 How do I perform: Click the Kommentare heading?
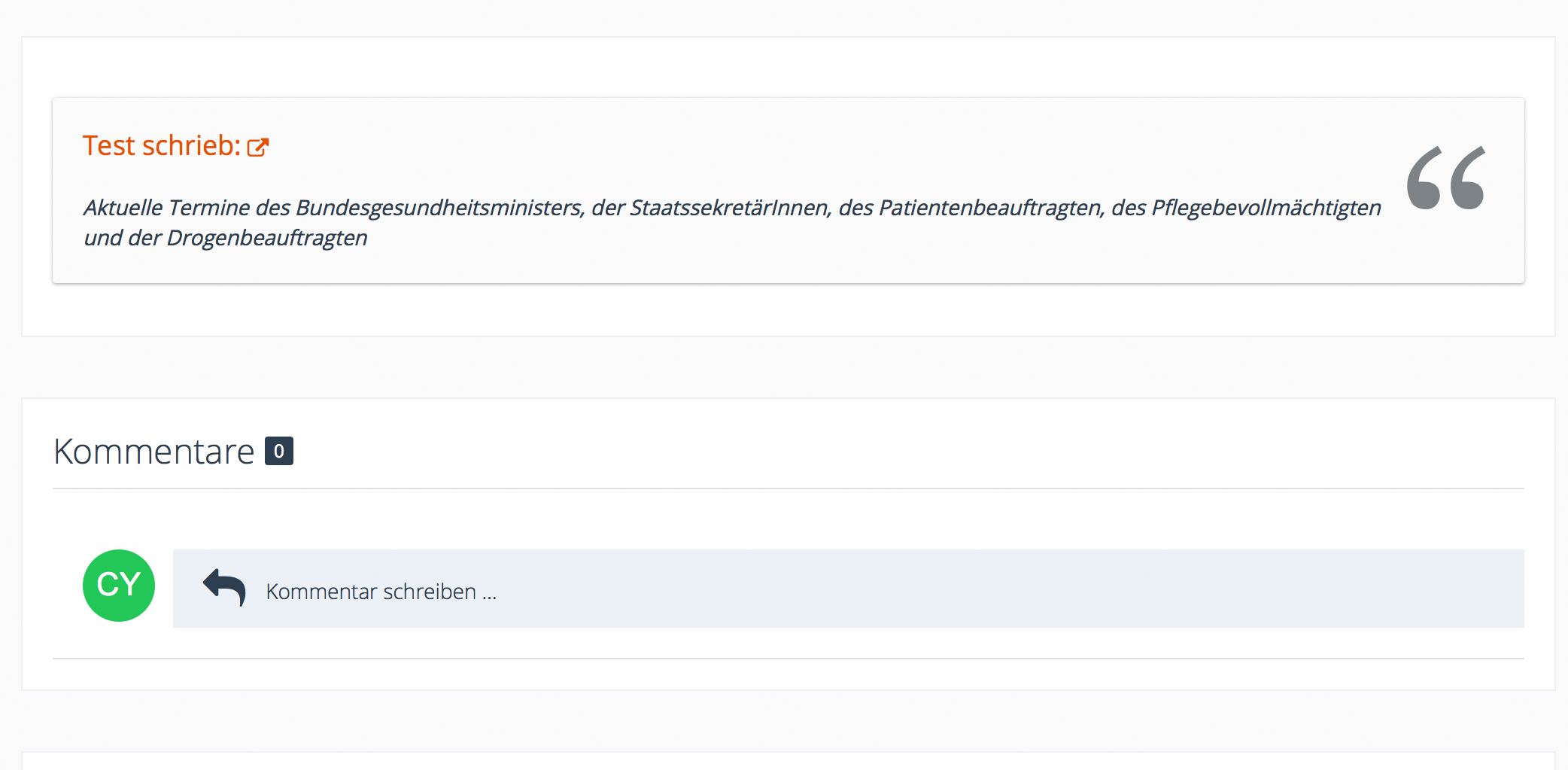(154, 452)
